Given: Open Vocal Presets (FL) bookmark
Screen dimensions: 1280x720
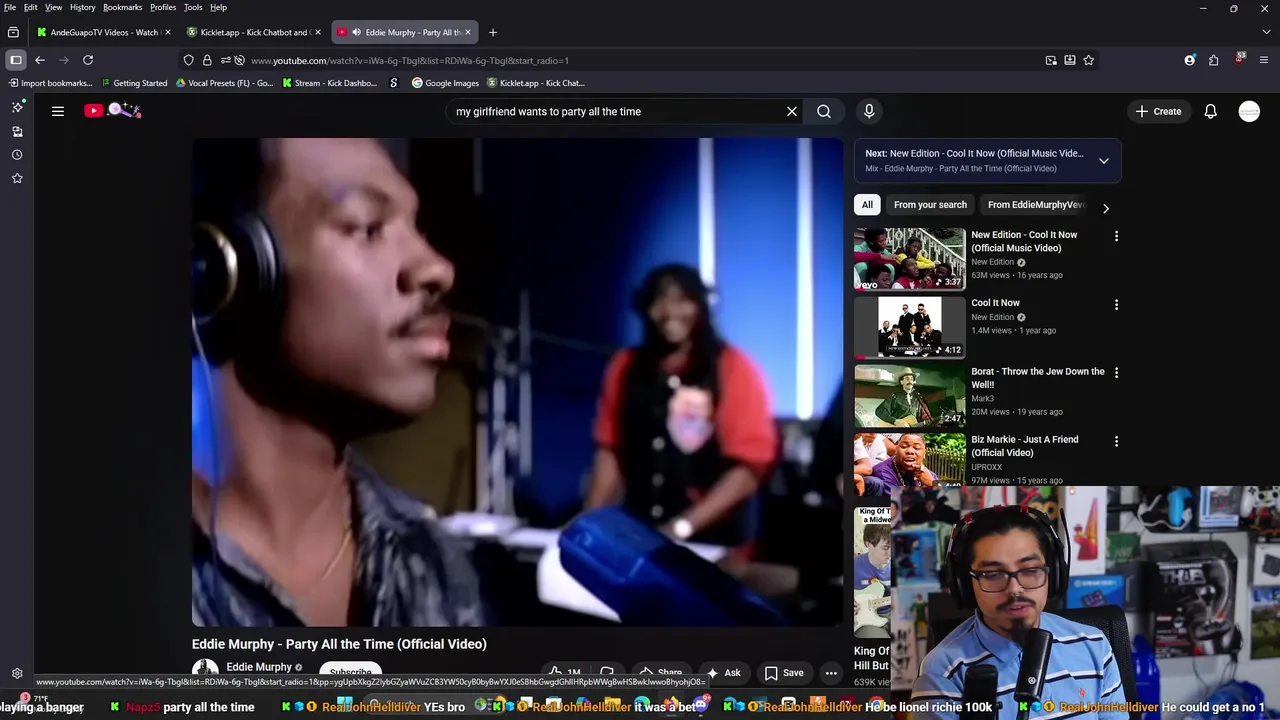Looking at the screenshot, I should point(224,83).
